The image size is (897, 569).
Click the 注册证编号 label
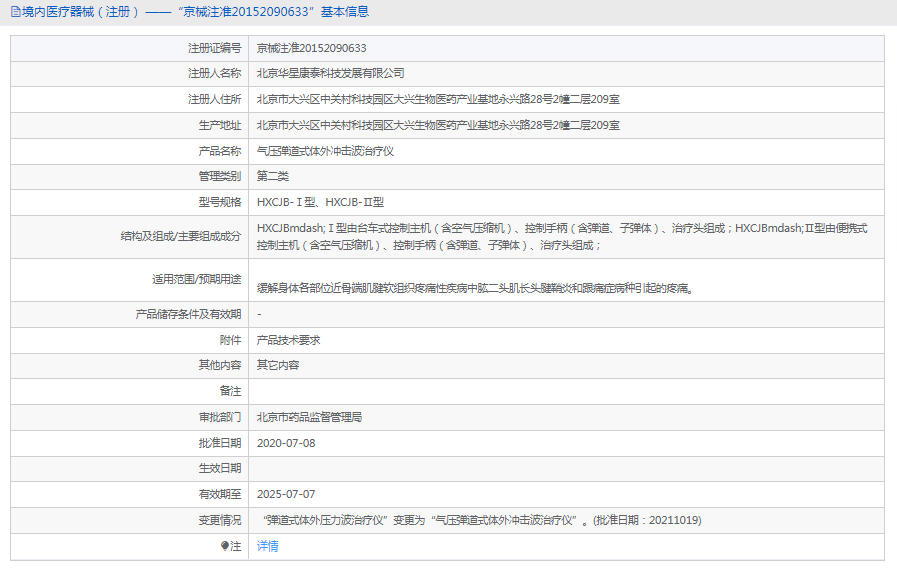pos(215,49)
